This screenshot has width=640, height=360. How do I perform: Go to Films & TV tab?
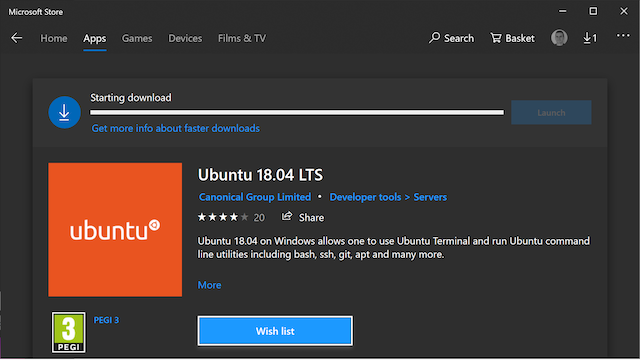(x=242, y=38)
